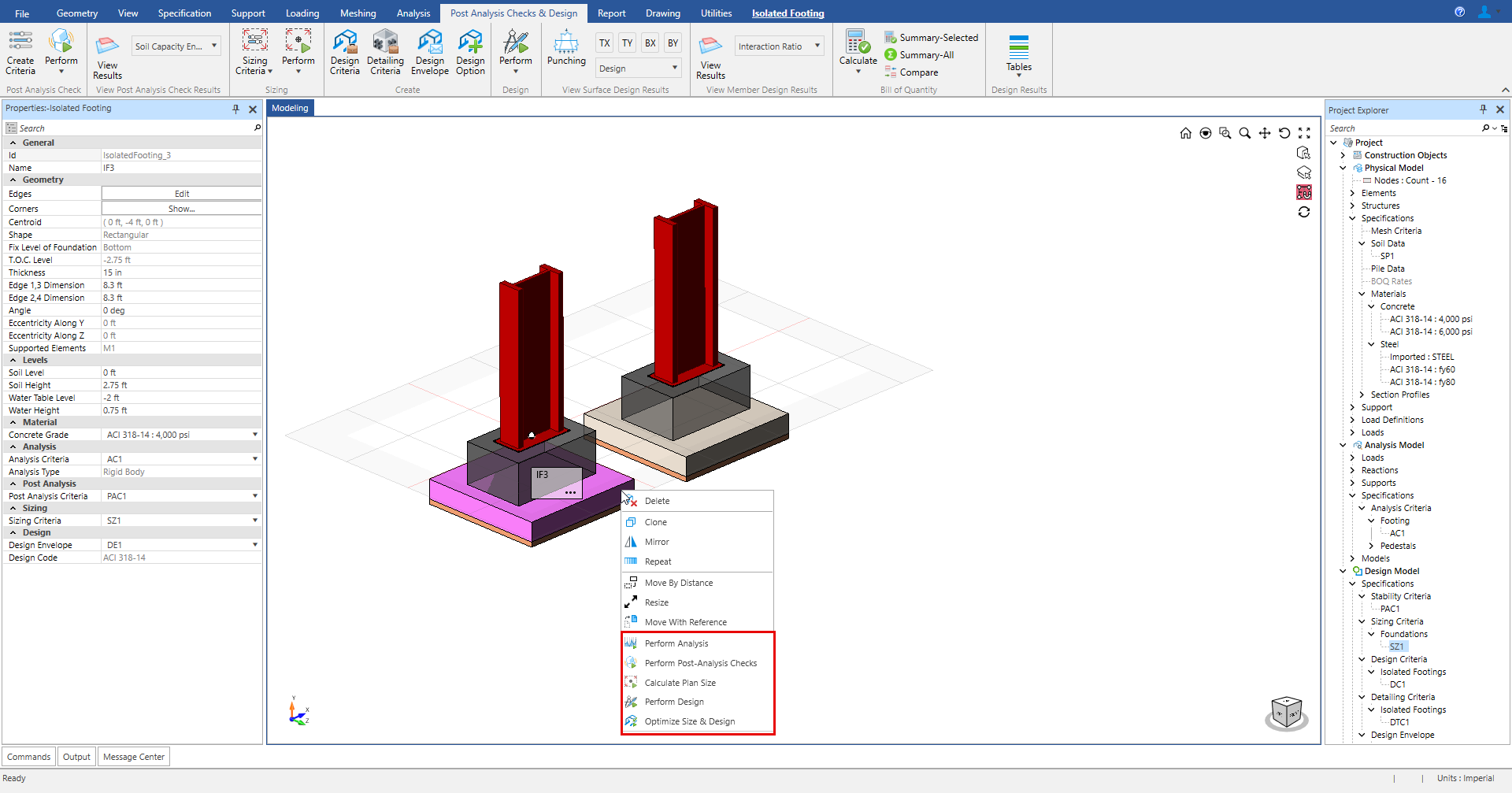
Task: Click the pan arrows icon in viewport
Action: (1264, 133)
